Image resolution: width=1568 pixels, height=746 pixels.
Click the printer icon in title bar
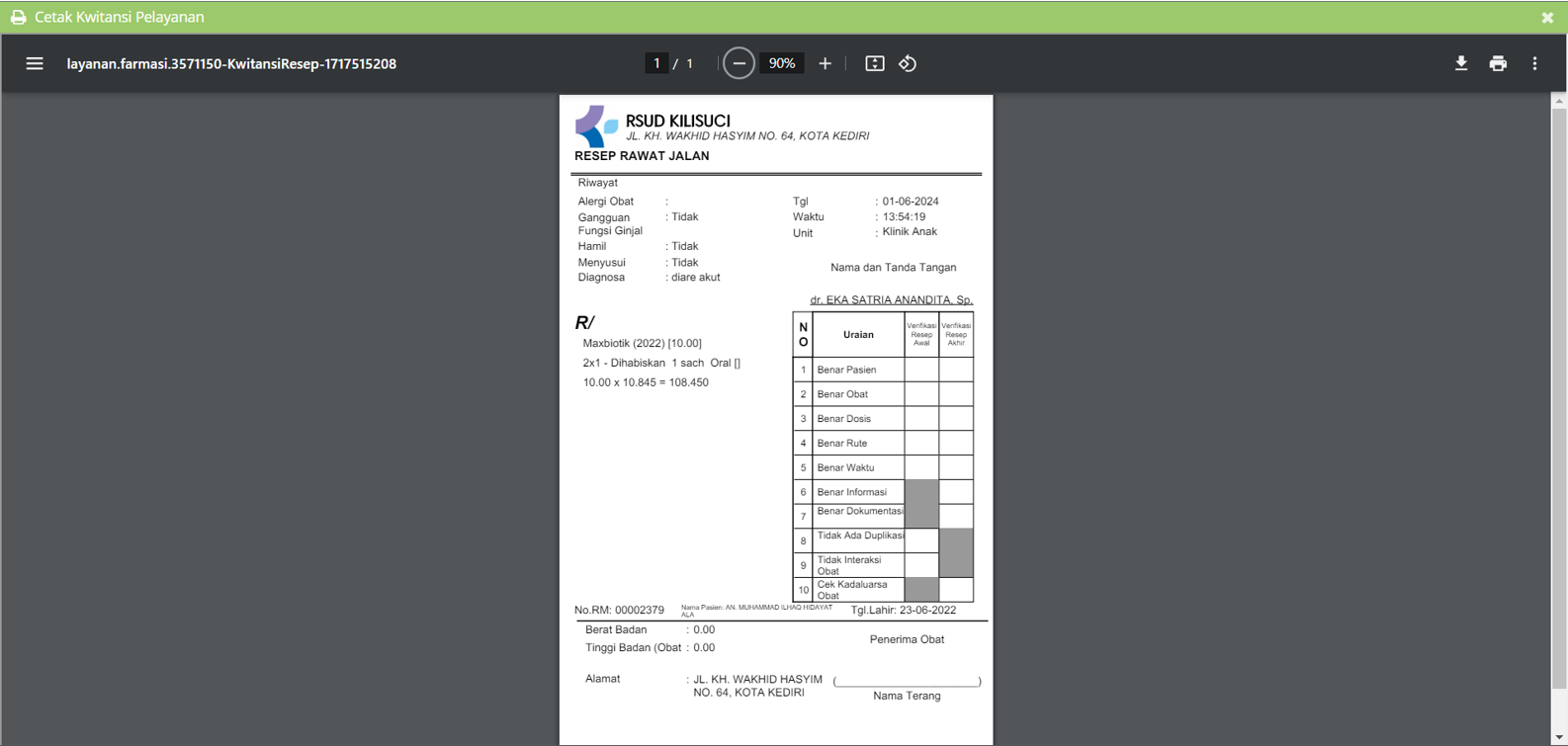click(x=18, y=18)
